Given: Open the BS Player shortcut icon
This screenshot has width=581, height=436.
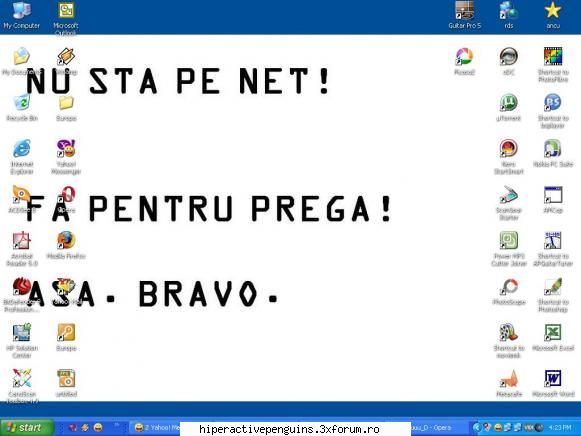Looking at the screenshot, I should (553, 110).
